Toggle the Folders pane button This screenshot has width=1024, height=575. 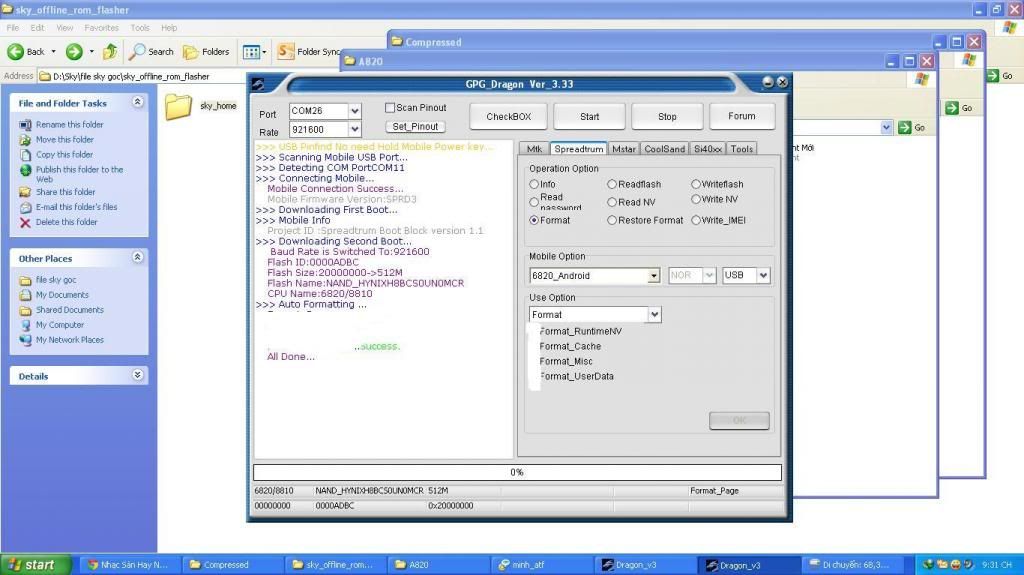pyautogui.click(x=206, y=52)
